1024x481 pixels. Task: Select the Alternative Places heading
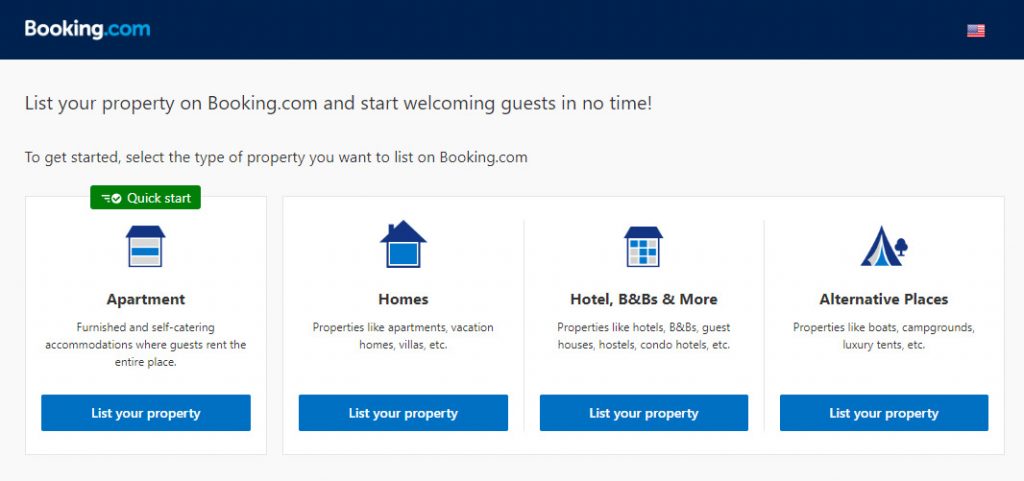(883, 299)
